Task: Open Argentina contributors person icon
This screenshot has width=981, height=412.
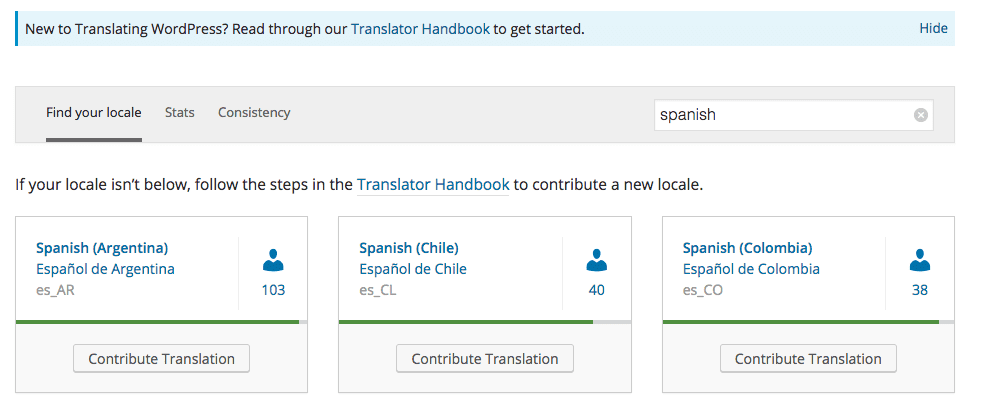Action: coord(273,260)
